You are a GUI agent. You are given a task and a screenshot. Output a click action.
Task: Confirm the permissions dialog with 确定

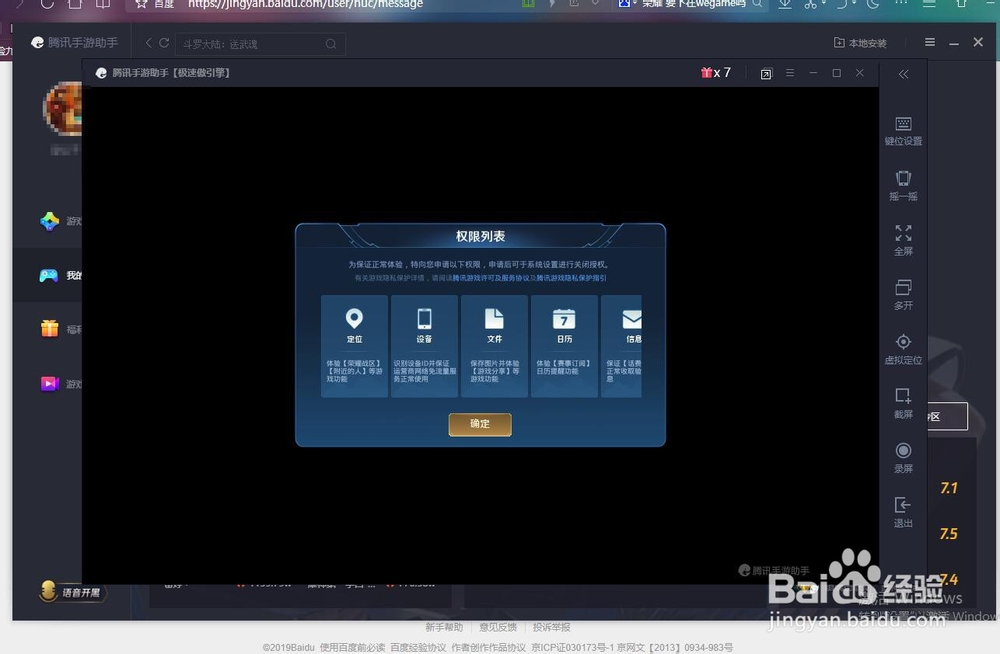point(480,424)
